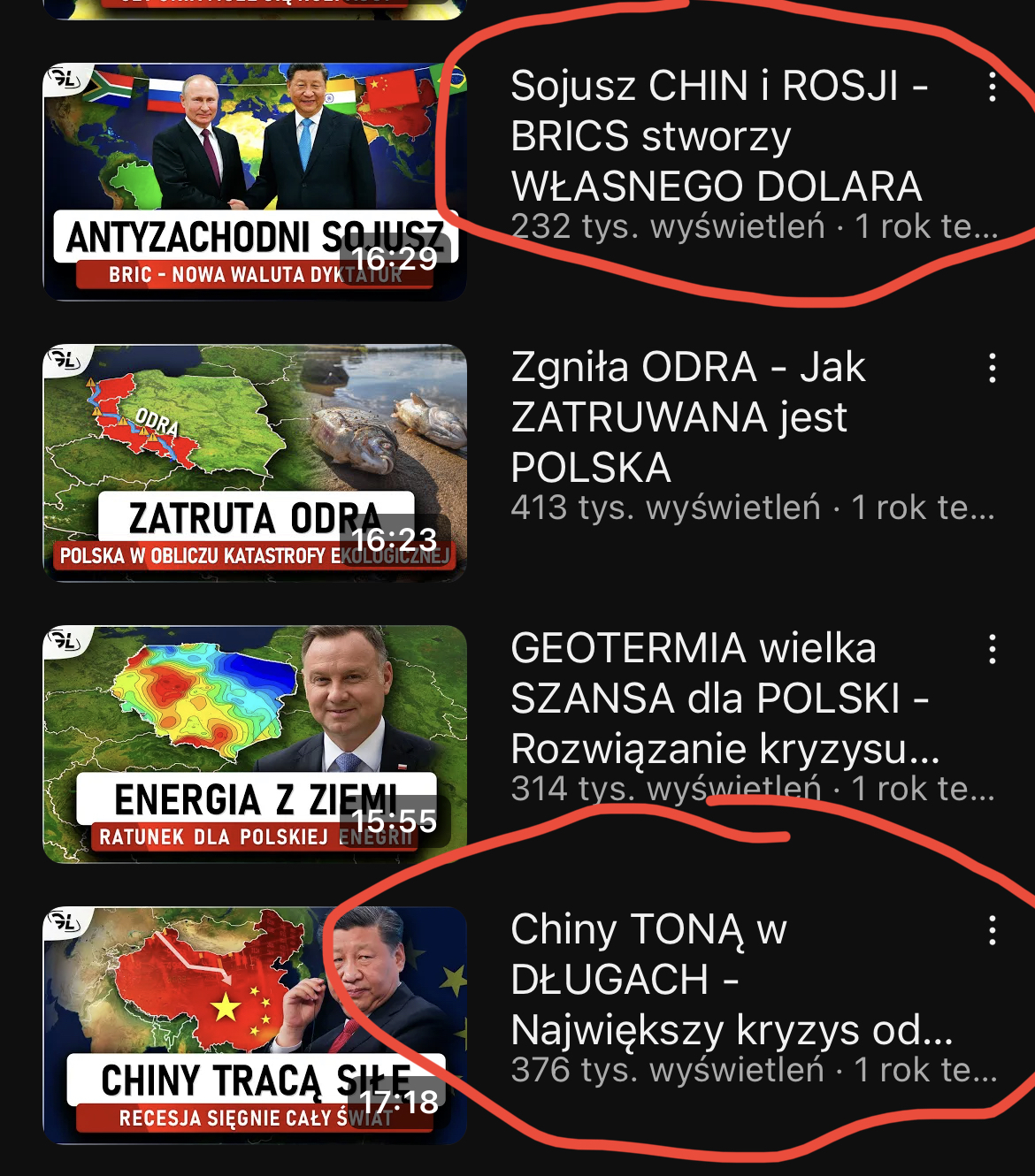Open the ANTYZACHODNI SOJUSZ video thumbnail

[x=255, y=181]
